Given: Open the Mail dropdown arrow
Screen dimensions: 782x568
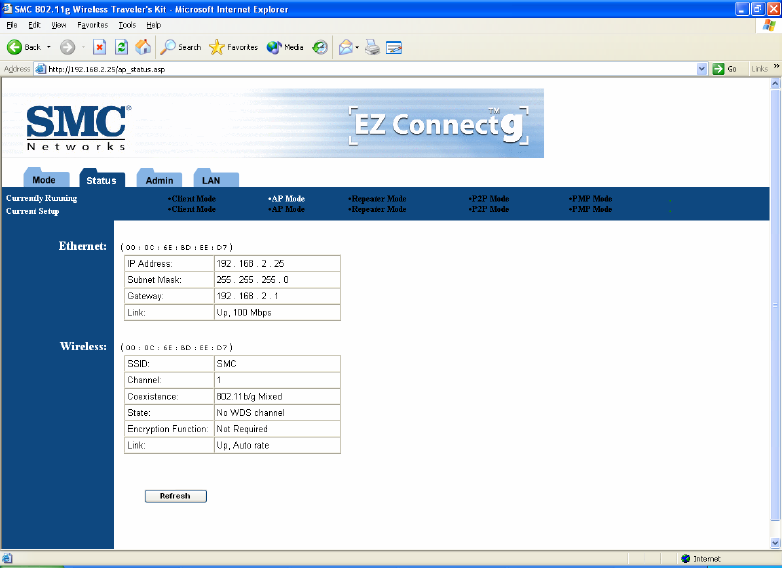Looking at the screenshot, I should pyautogui.click(x=357, y=47).
